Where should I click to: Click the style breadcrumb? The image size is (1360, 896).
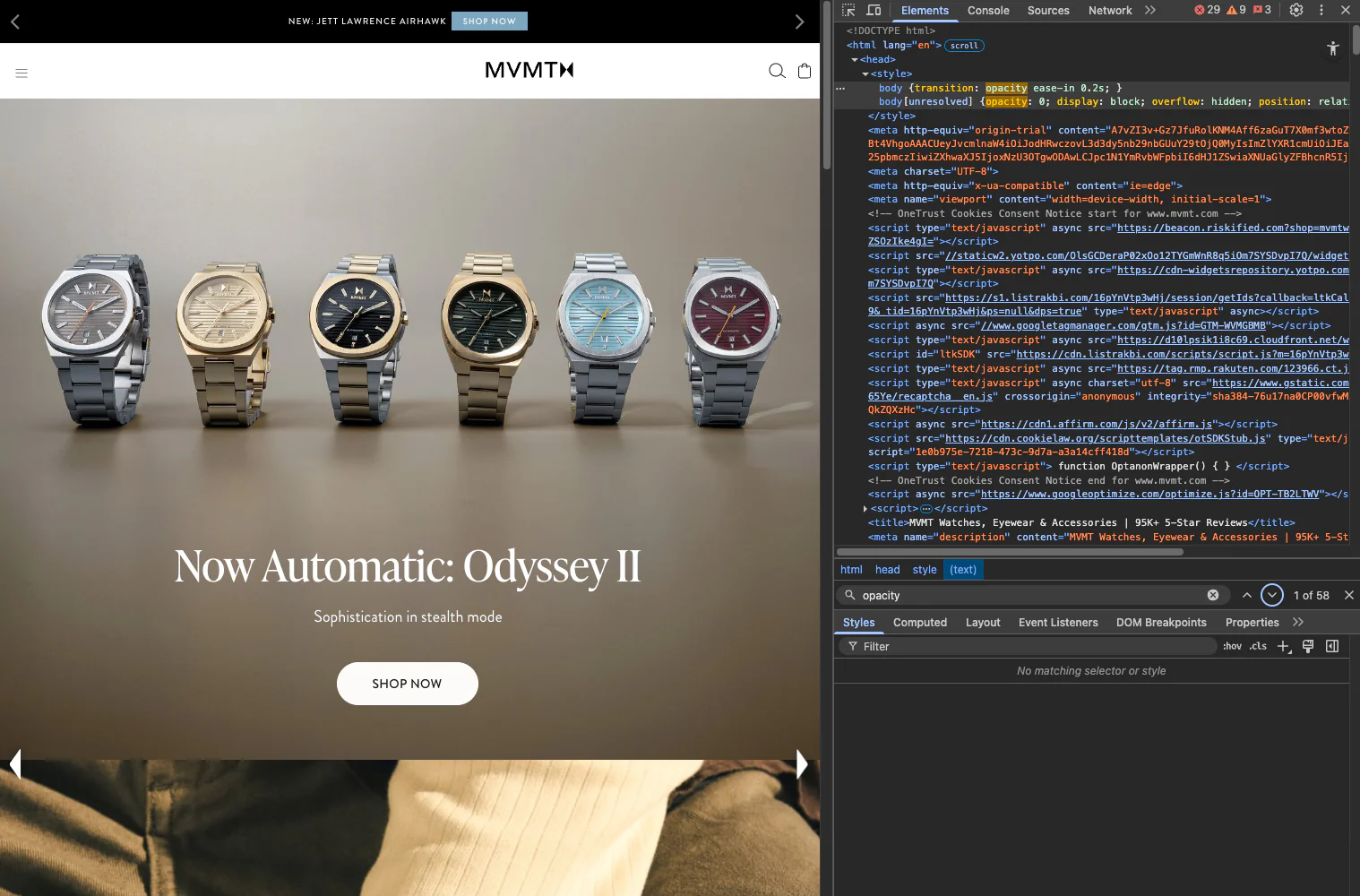click(x=925, y=570)
